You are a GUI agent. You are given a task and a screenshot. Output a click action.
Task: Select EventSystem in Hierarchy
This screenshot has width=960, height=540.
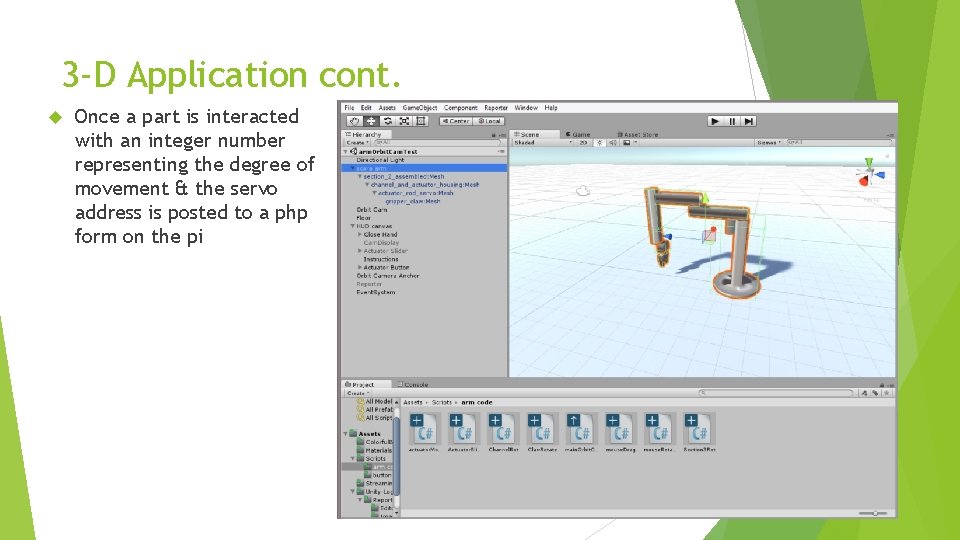tap(376, 292)
